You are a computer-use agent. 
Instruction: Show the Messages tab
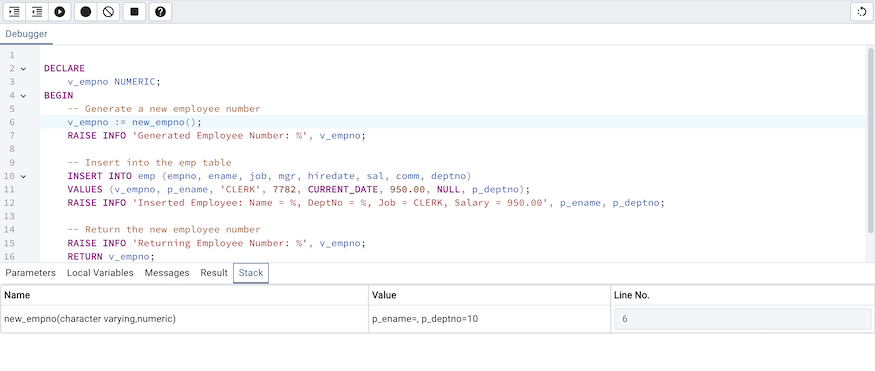[x=167, y=273]
